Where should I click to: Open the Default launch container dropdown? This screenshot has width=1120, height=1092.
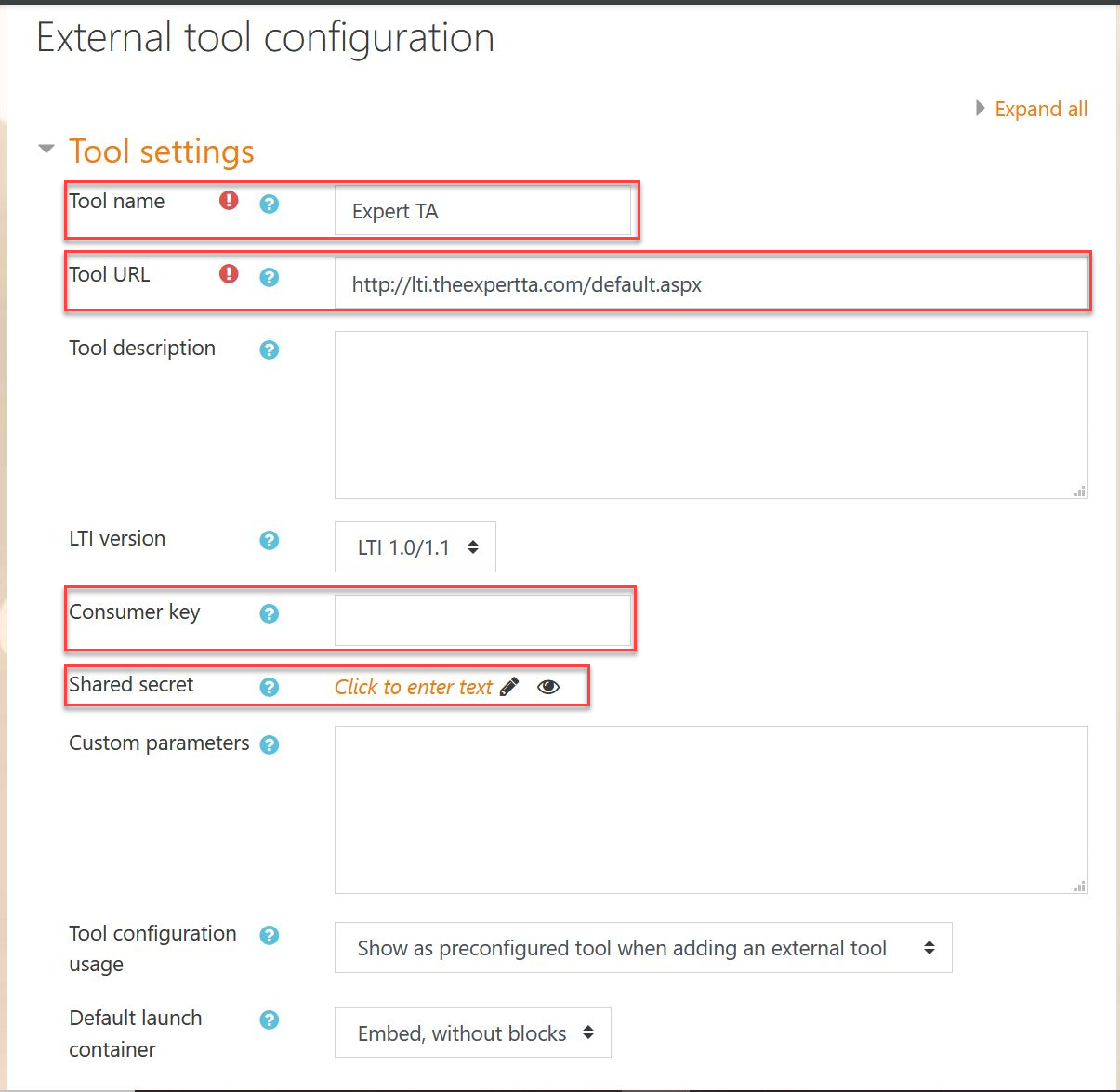coord(473,1033)
